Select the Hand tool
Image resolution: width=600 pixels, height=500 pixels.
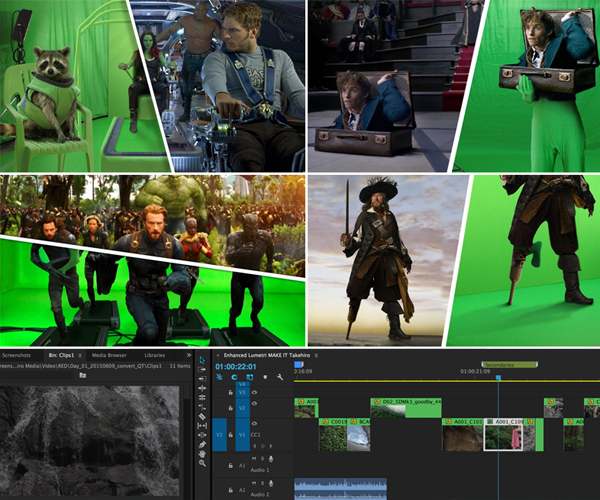(x=202, y=454)
